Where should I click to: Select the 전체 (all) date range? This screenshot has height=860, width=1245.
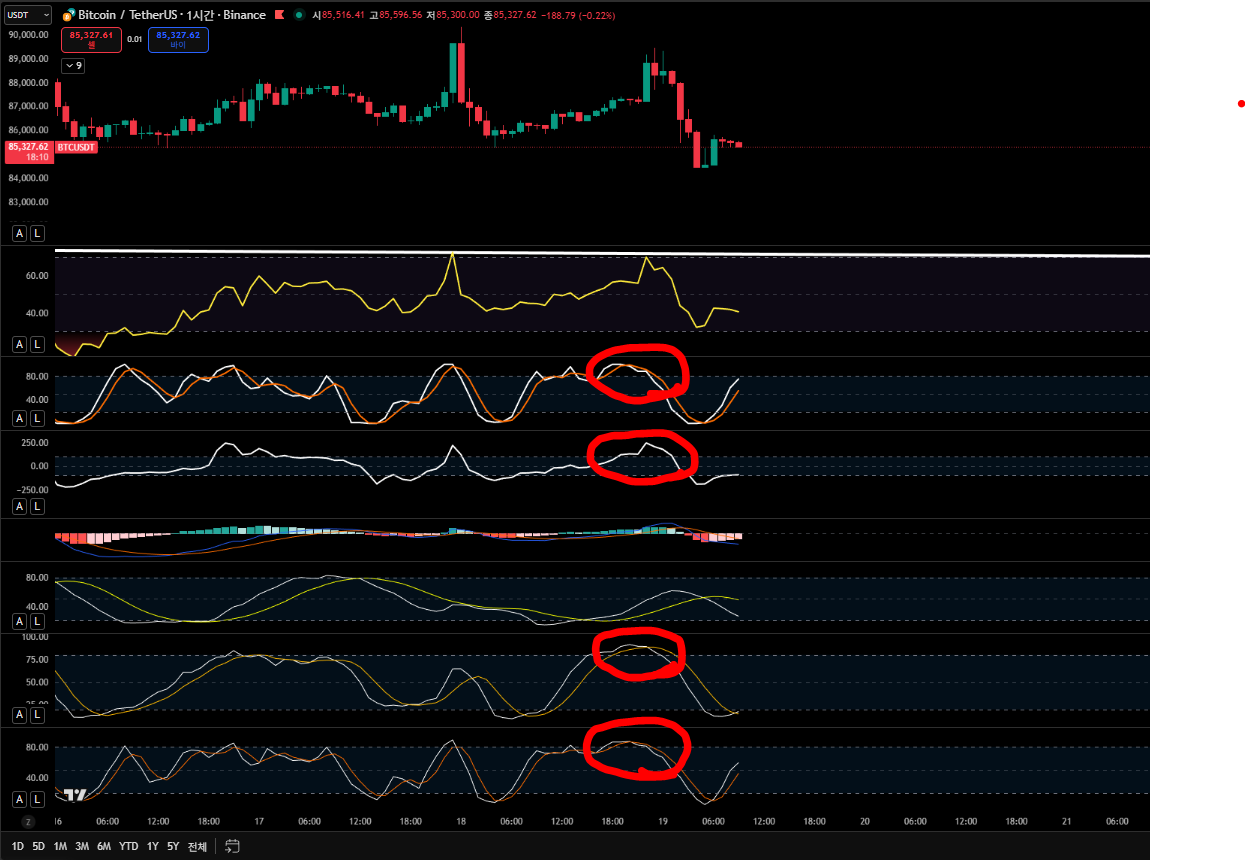(198, 846)
